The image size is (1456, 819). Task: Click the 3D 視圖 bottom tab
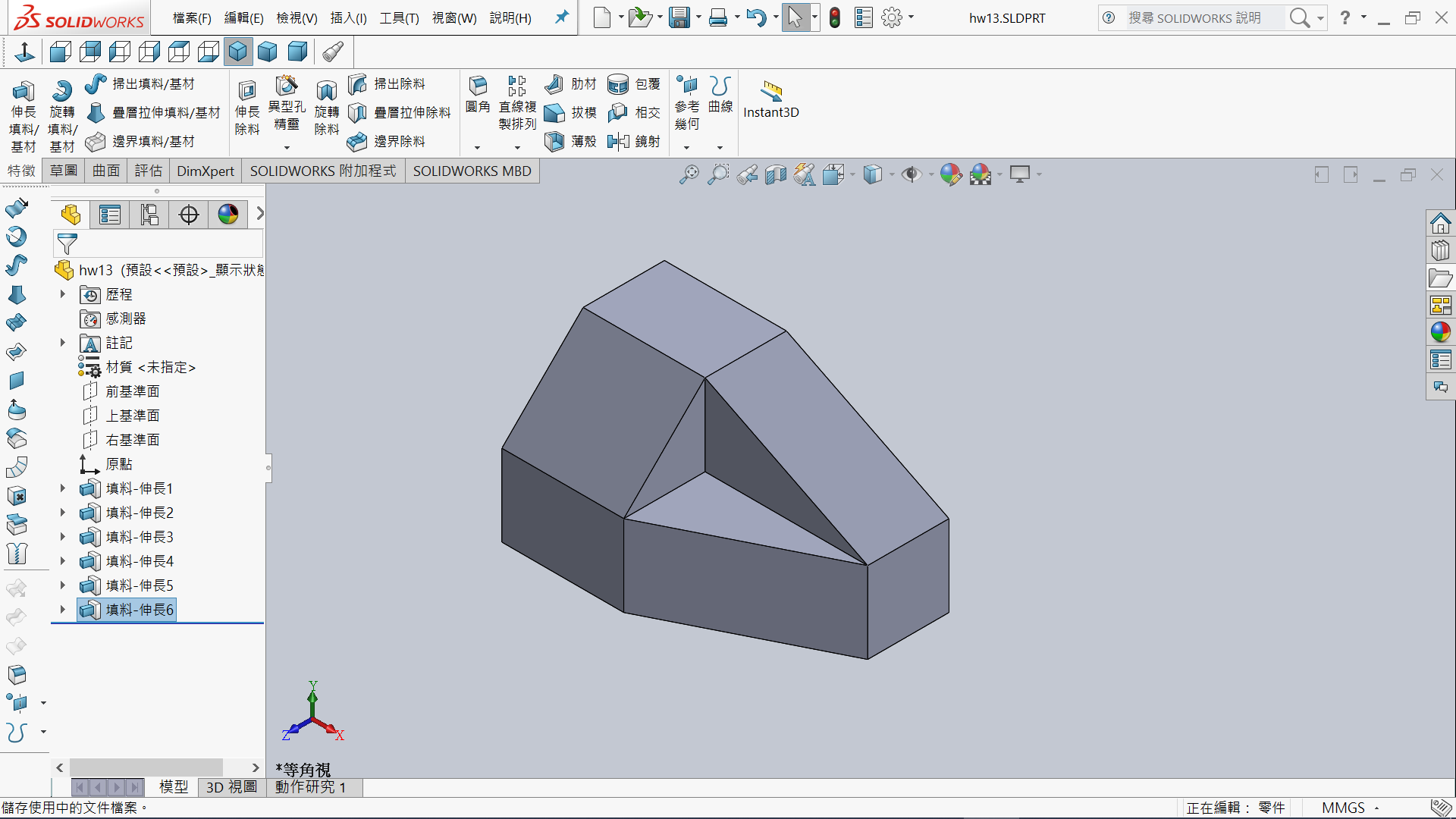click(231, 787)
